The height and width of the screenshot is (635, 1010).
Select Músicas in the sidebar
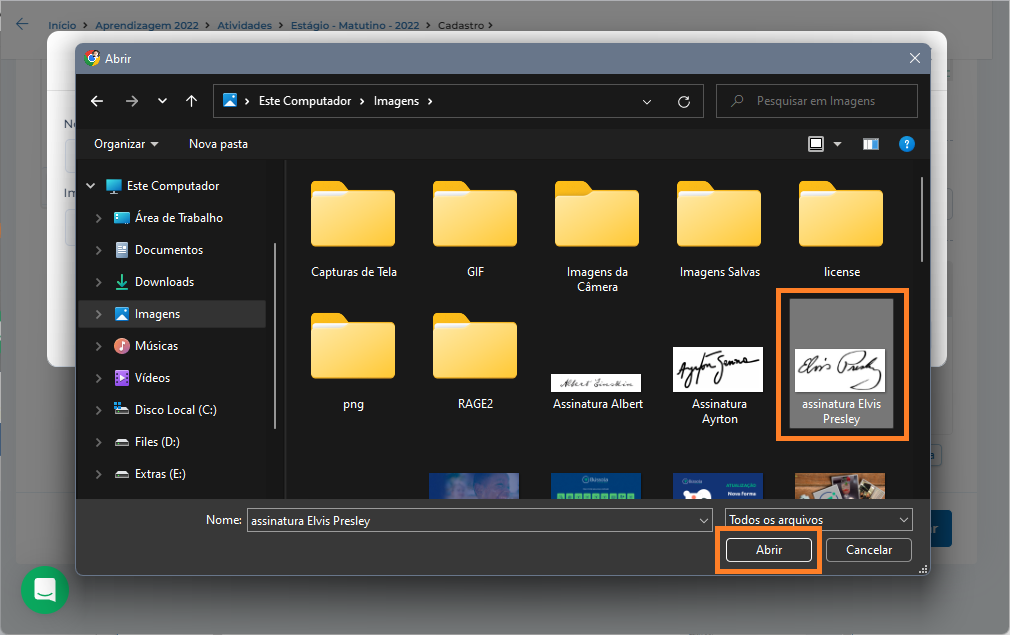(156, 346)
